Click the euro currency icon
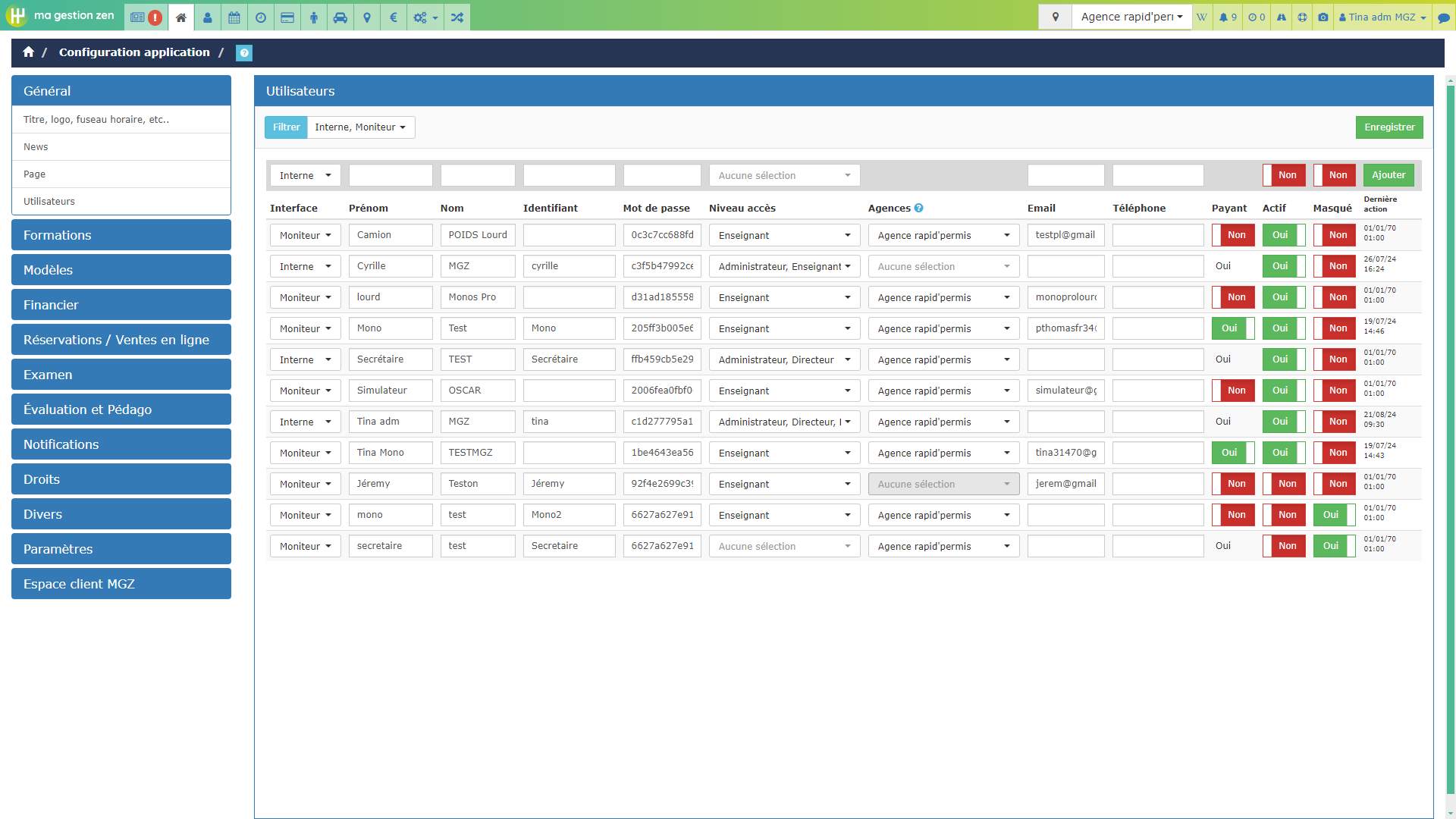This screenshot has width=1456, height=819. tap(393, 17)
